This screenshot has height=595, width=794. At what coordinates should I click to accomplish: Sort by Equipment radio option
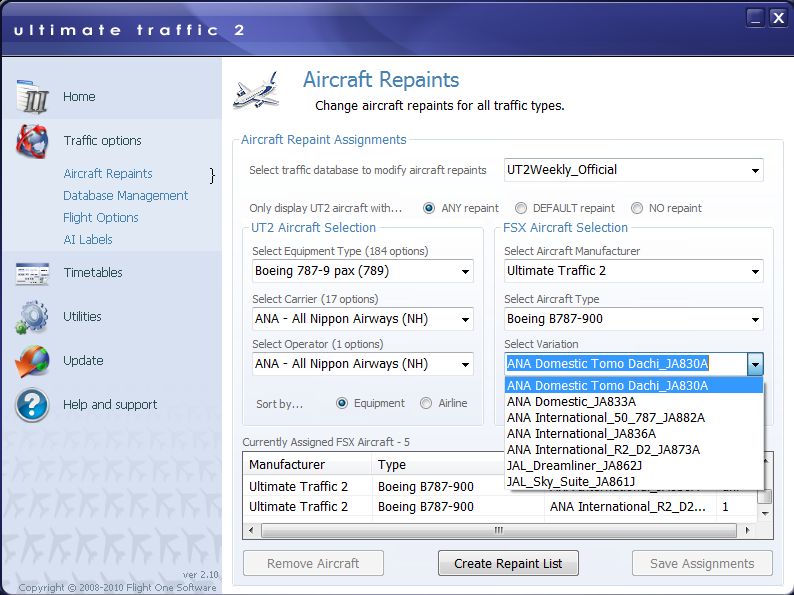(x=342, y=403)
